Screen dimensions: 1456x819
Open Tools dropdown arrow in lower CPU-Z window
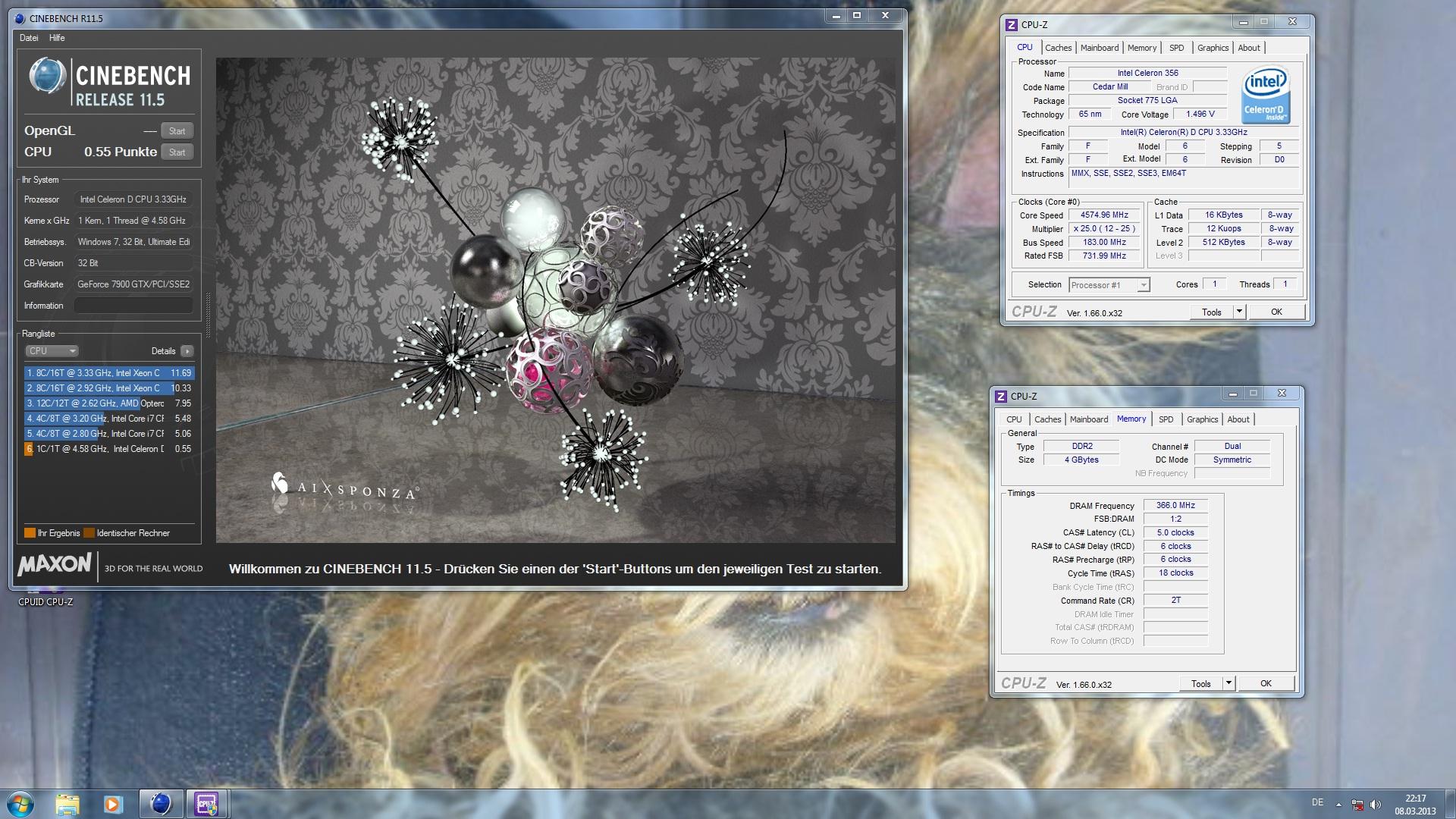coord(1228,684)
